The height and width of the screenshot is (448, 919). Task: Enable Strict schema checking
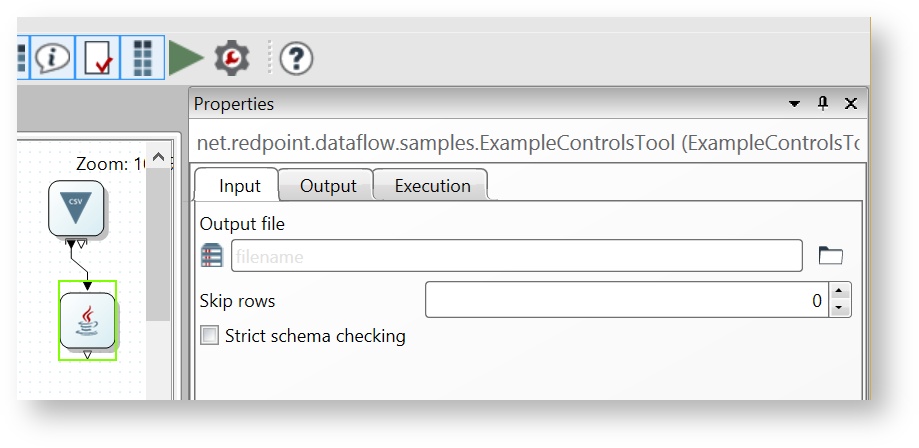tap(210, 336)
